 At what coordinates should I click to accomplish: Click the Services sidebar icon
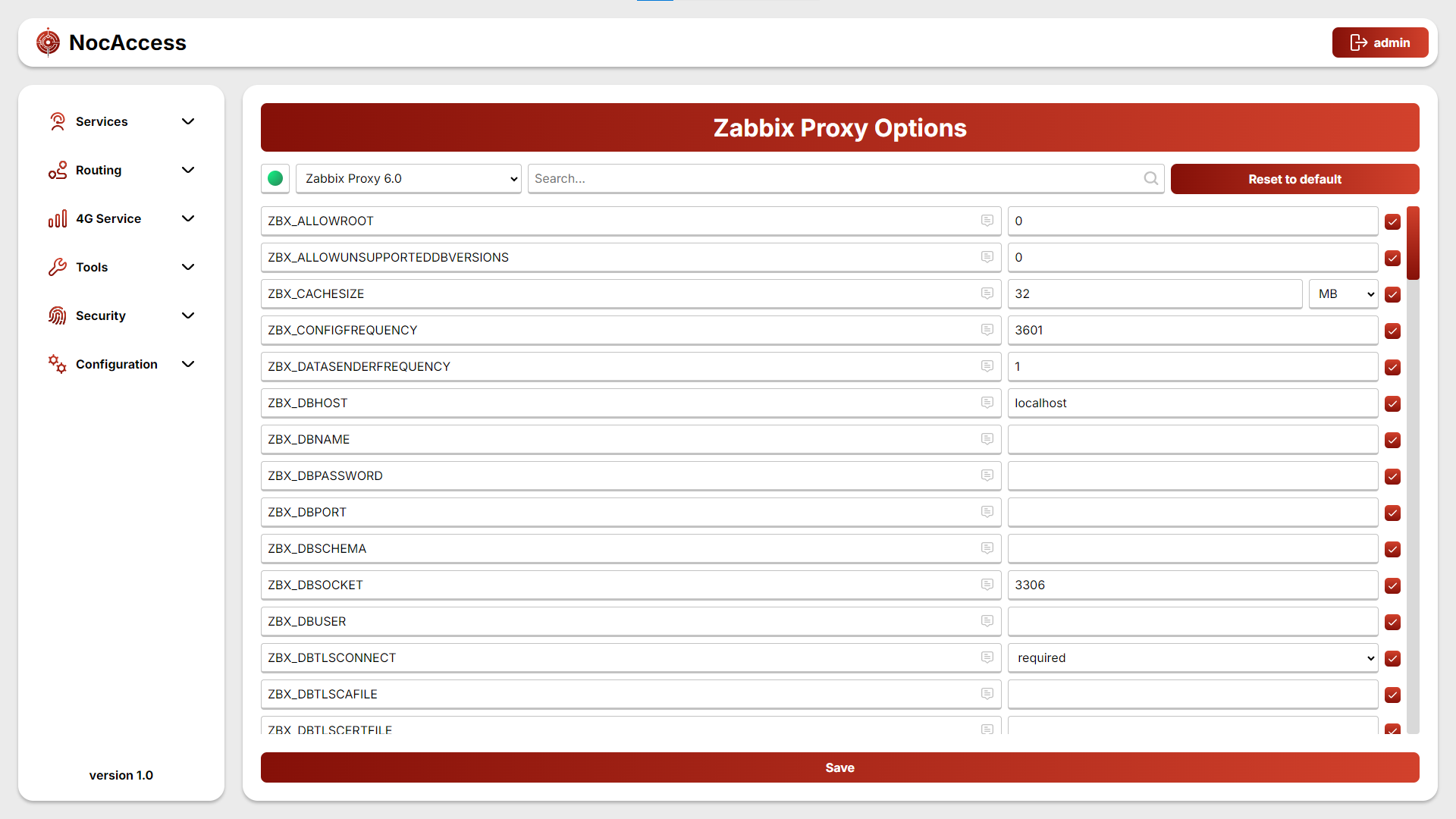pos(57,121)
